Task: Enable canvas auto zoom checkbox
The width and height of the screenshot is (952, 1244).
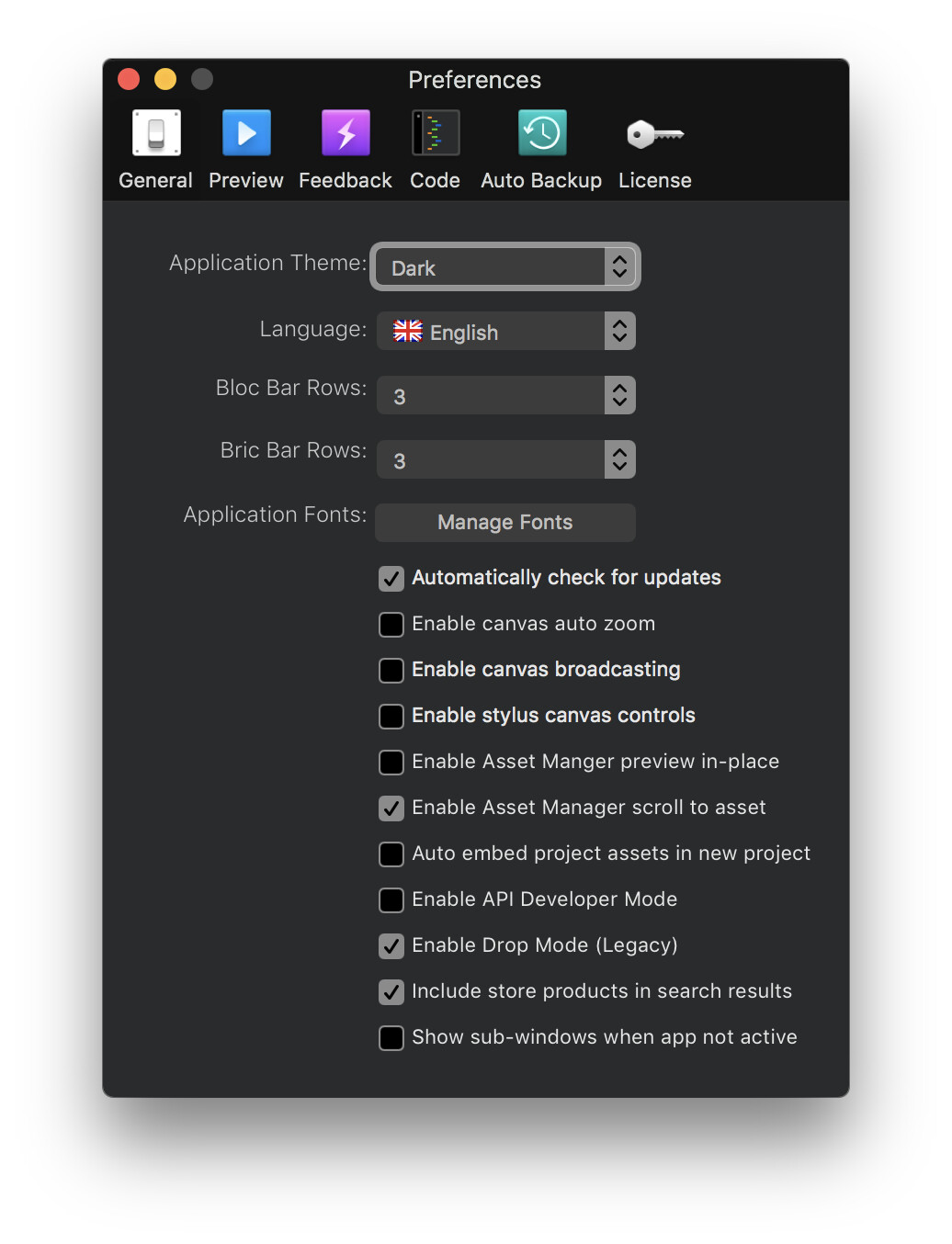Action: [391, 625]
